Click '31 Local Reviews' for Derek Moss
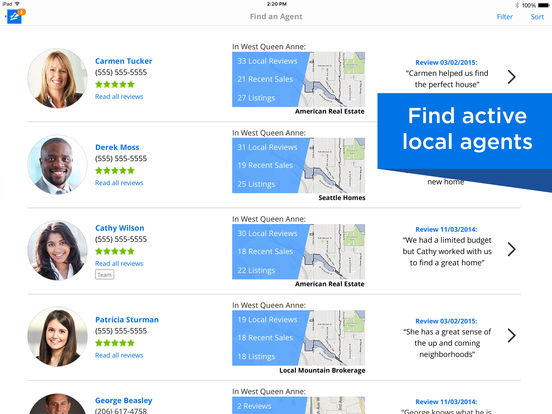Screen dimensions: 552x414 pos(267,147)
